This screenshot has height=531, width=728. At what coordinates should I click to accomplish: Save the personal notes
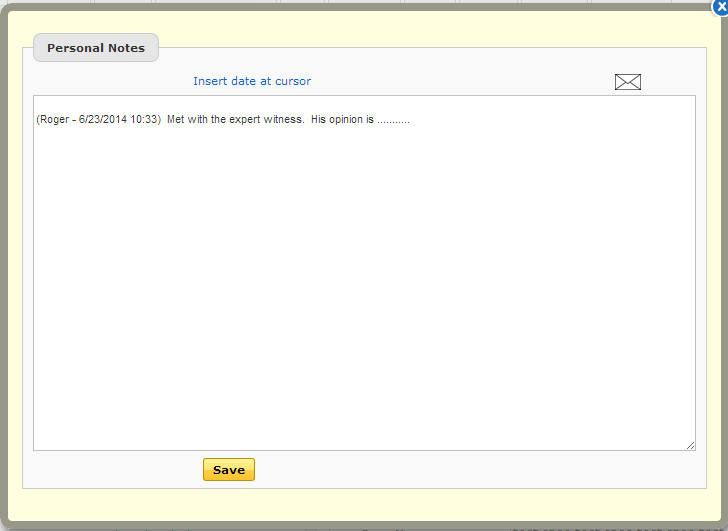click(x=229, y=470)
